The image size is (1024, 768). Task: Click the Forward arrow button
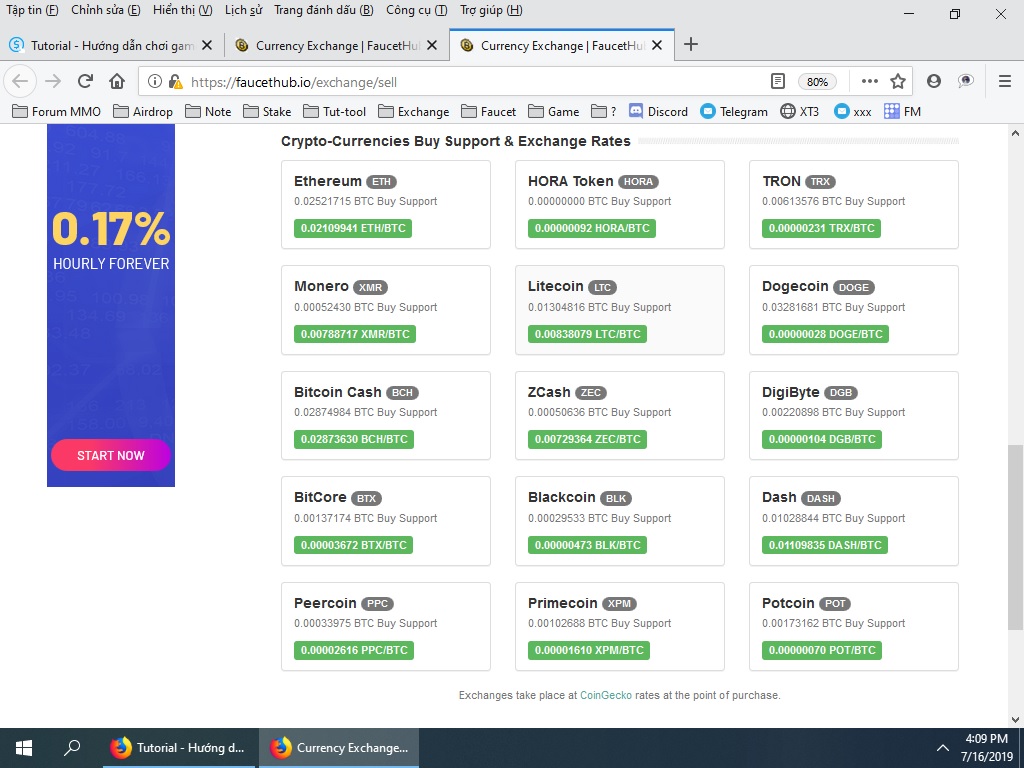coord(53,81)
